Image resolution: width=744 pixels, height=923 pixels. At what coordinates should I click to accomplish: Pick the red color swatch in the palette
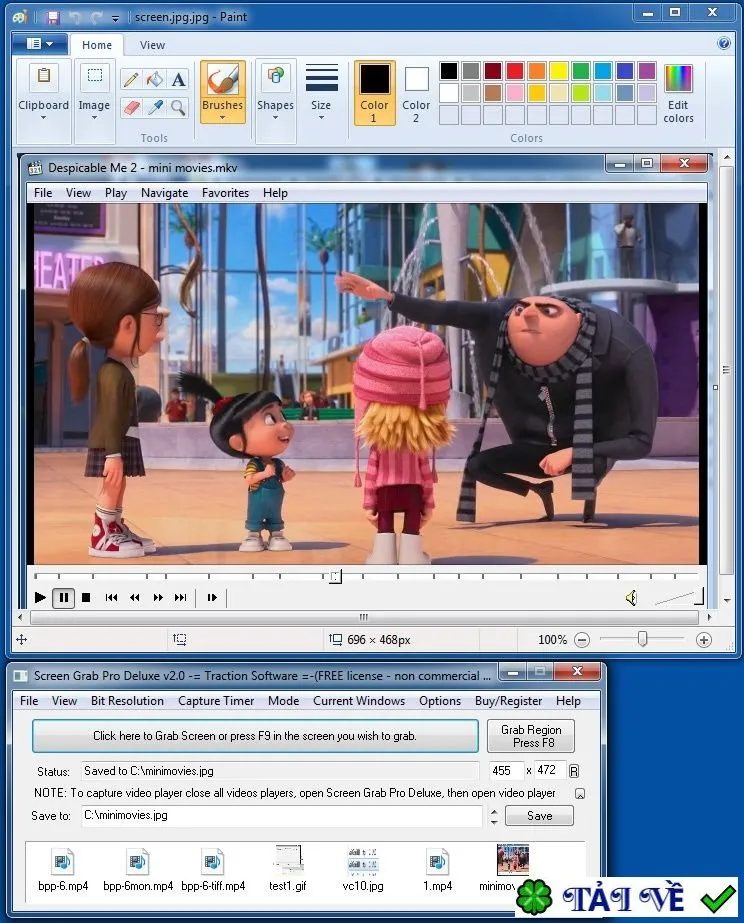click(515, 71)
